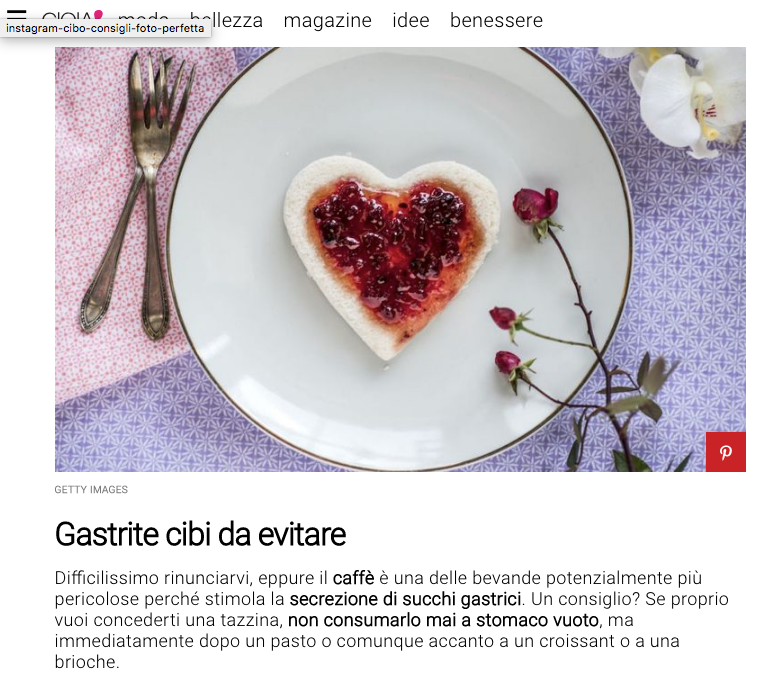Click the bold word caffè

tap(353, 578)
